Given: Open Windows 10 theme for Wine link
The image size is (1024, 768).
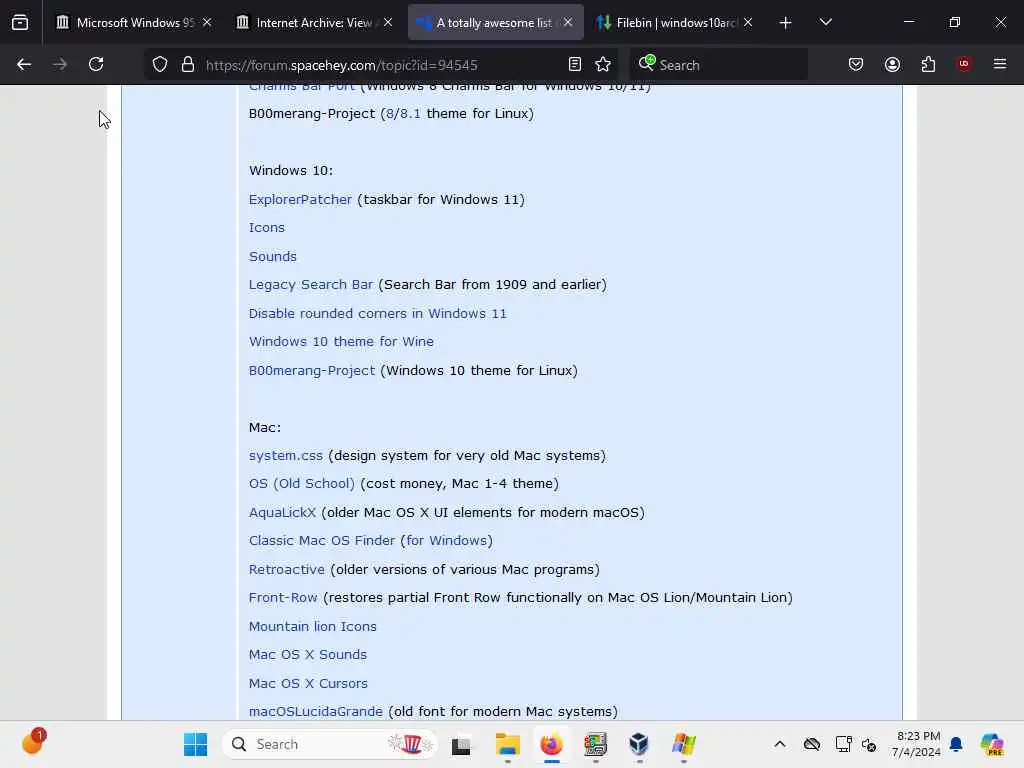Looking at the screenshot, I should click(x=341, y=342).
